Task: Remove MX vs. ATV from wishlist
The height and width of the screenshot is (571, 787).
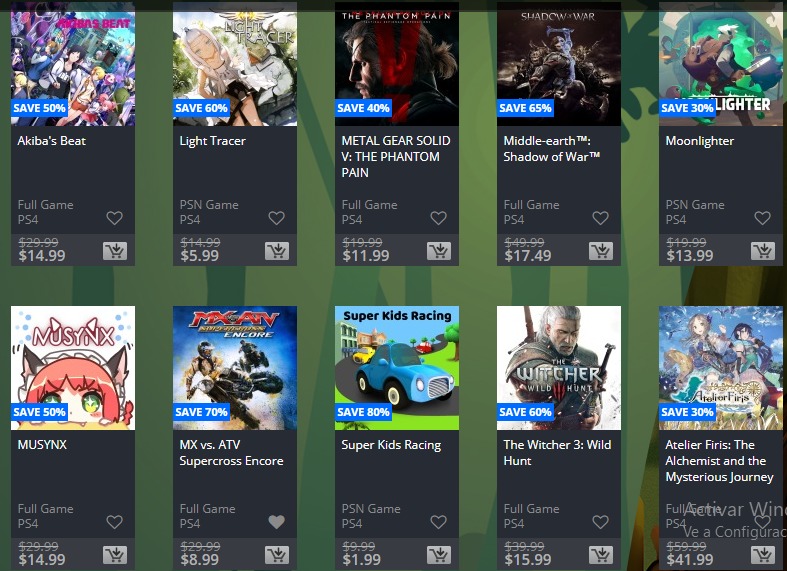Action: tap(277, 522)
